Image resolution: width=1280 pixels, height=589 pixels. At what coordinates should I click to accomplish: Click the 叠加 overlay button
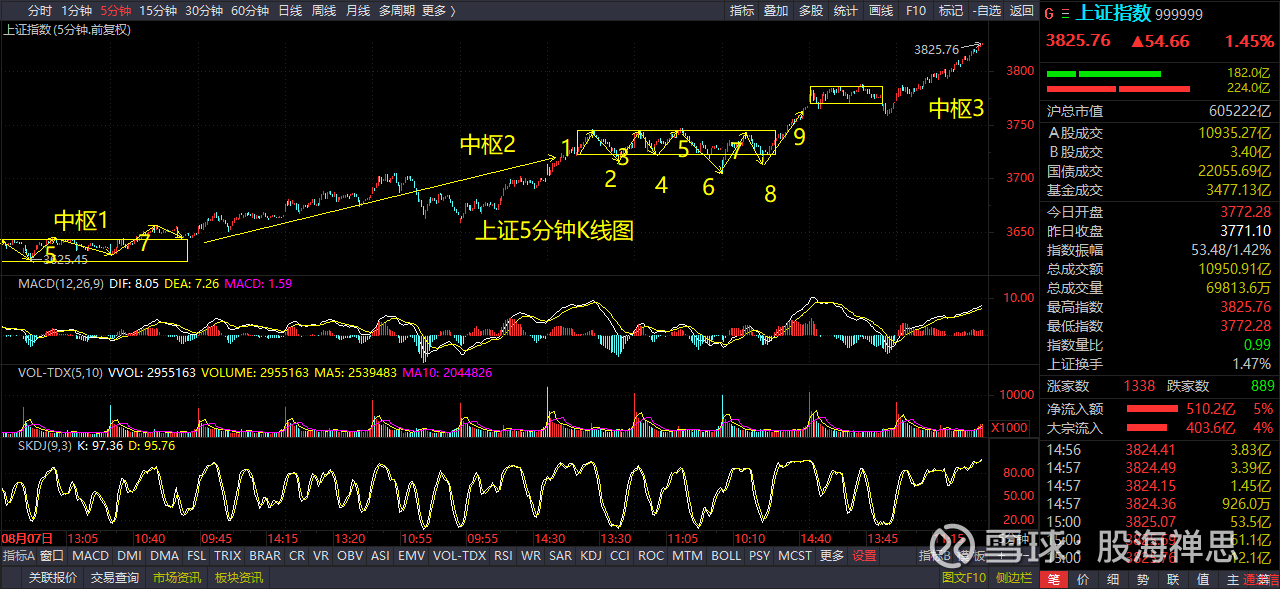point(776,10)
